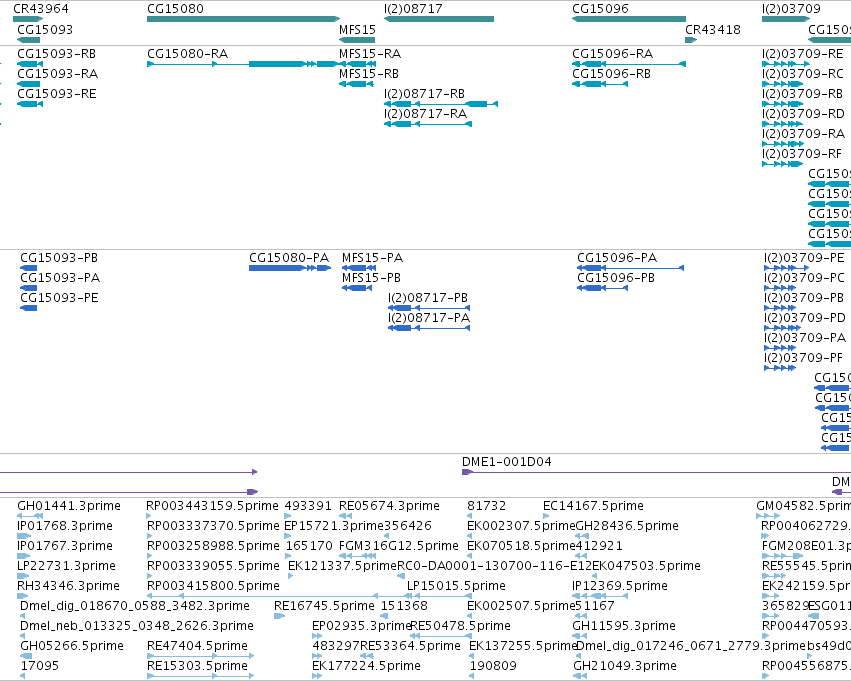
Task: Click the l(2)03709-RC transcript
Action: tap(782, 84)
